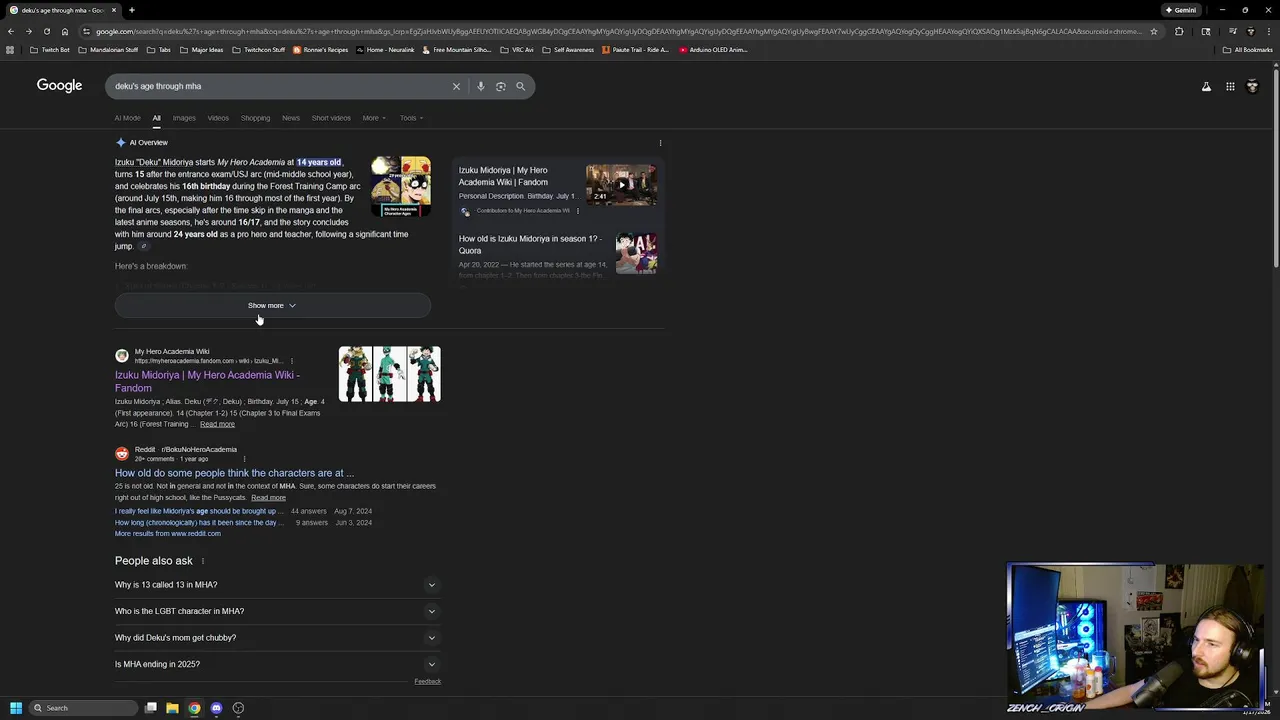
Task: Open Search Labs flask icon
Action: pos(1206,86)
